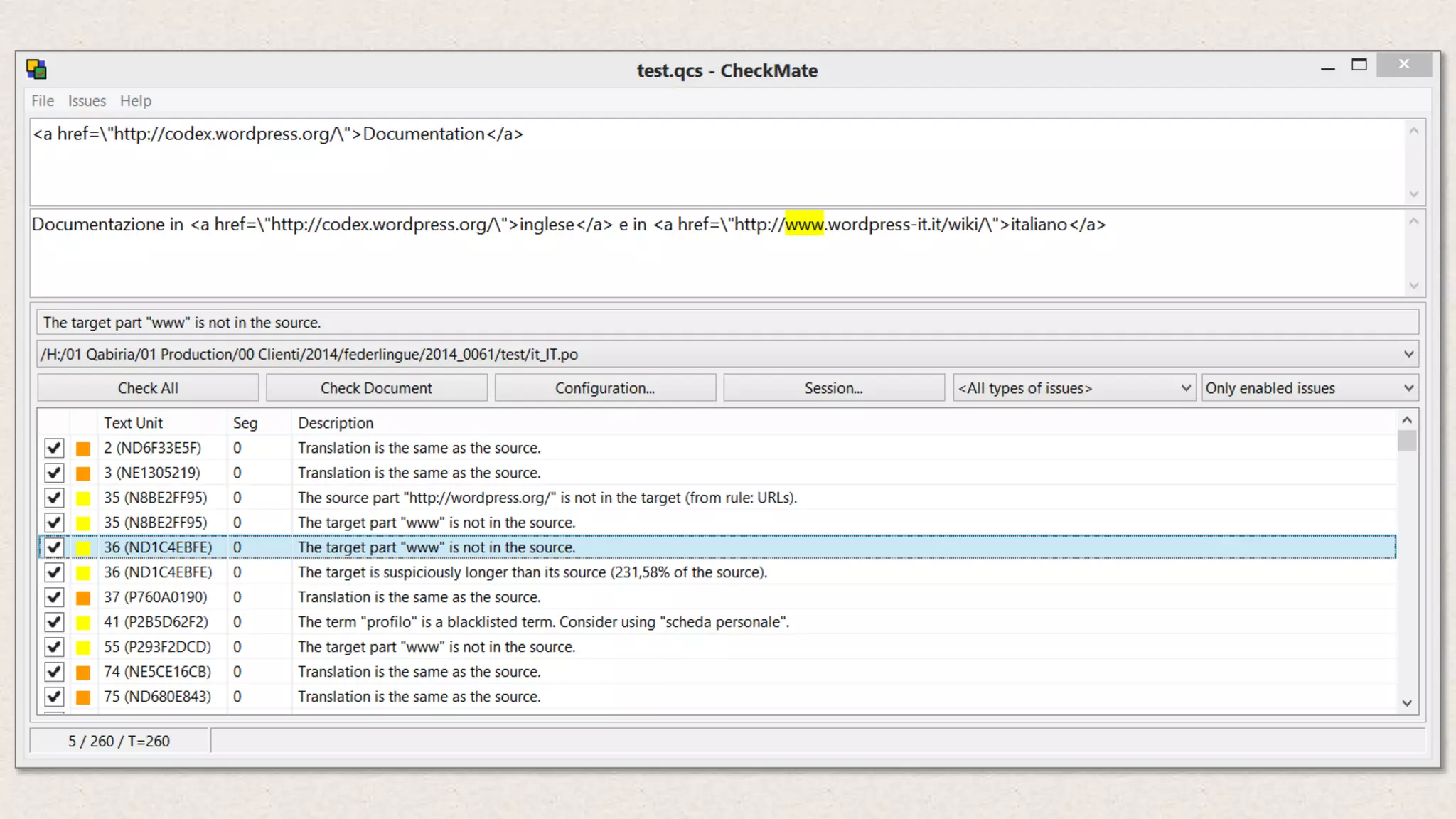Click orange severity marker for text unit 2
Image resolution: width=1456 pixels, height=819 pixels.
pos(83,449)
